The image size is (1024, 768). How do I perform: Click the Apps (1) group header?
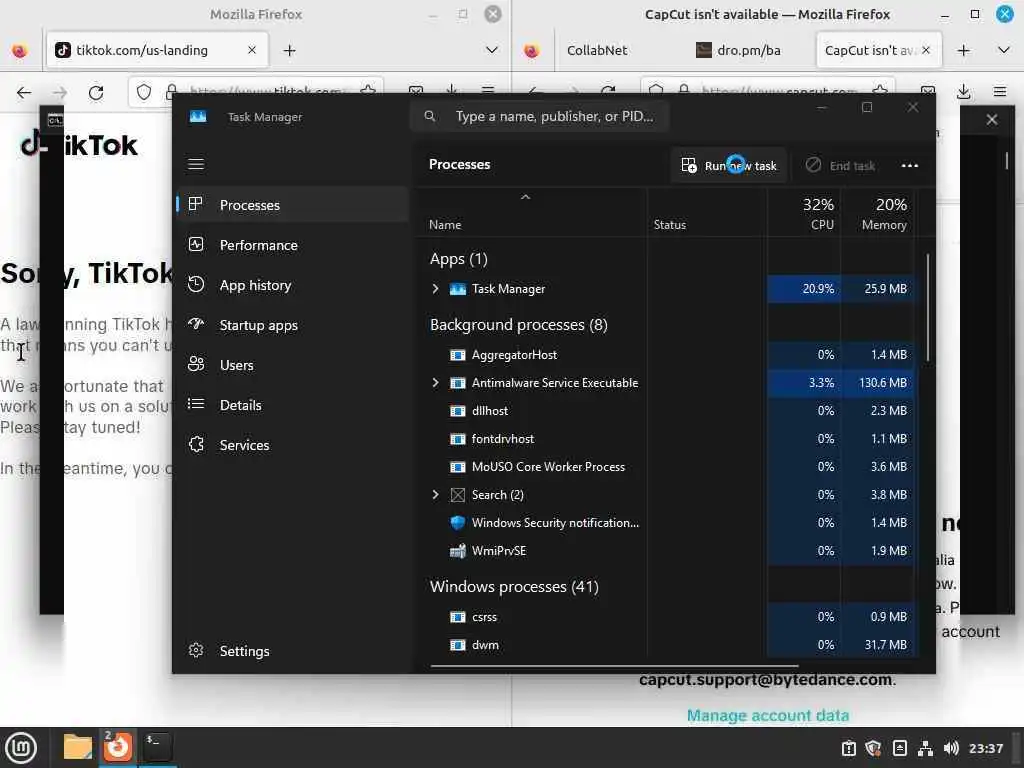pos(458,259)
